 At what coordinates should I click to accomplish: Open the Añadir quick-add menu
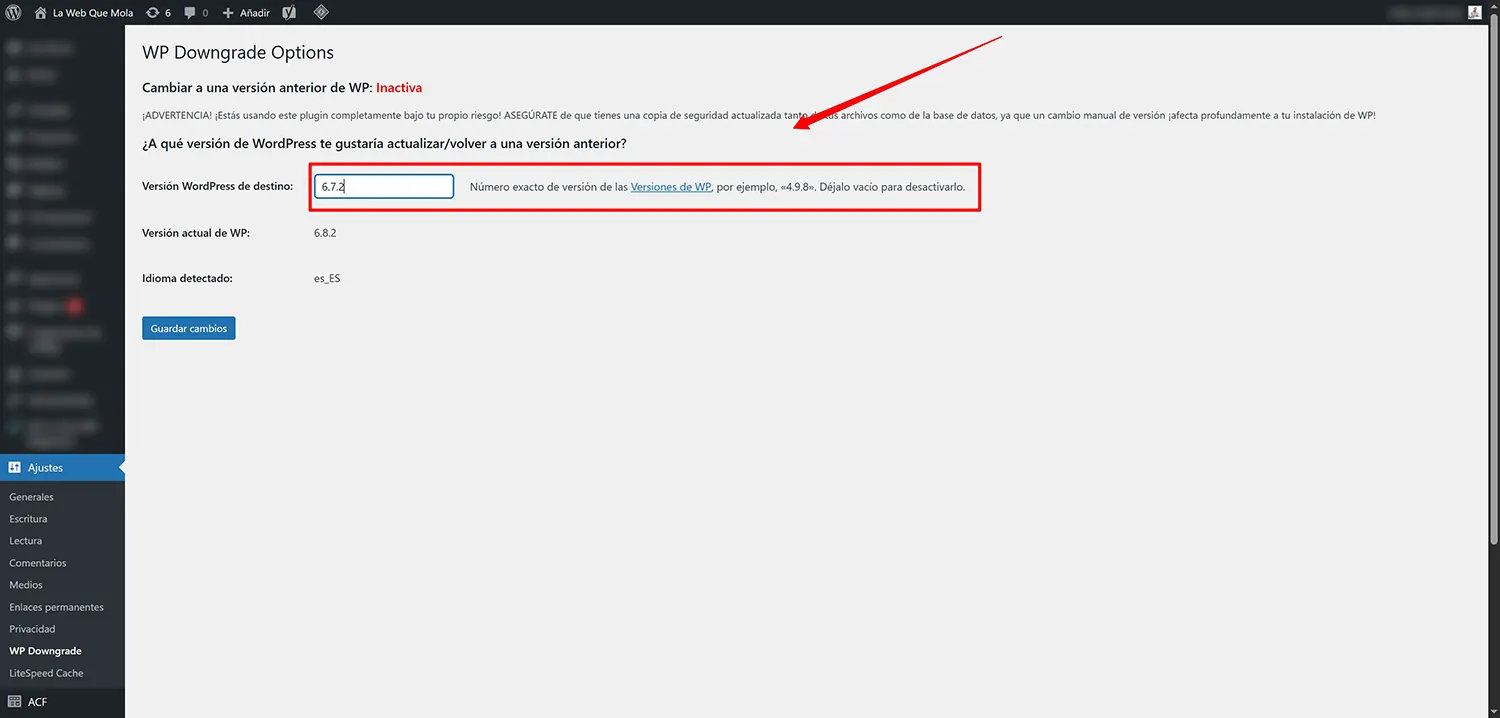click(x=247, y=12)
